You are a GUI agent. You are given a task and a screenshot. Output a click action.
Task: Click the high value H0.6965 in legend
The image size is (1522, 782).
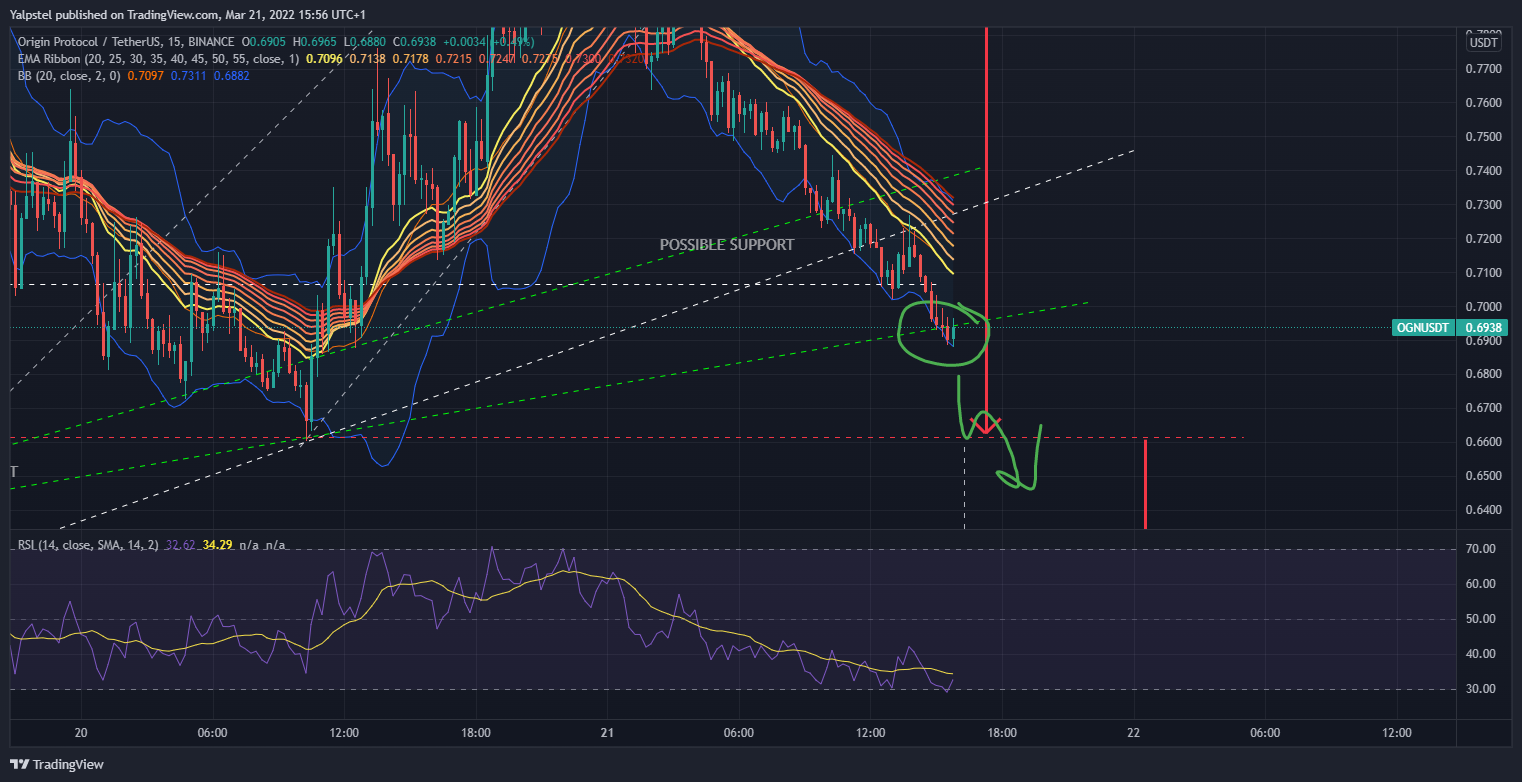tap(315, 42)
